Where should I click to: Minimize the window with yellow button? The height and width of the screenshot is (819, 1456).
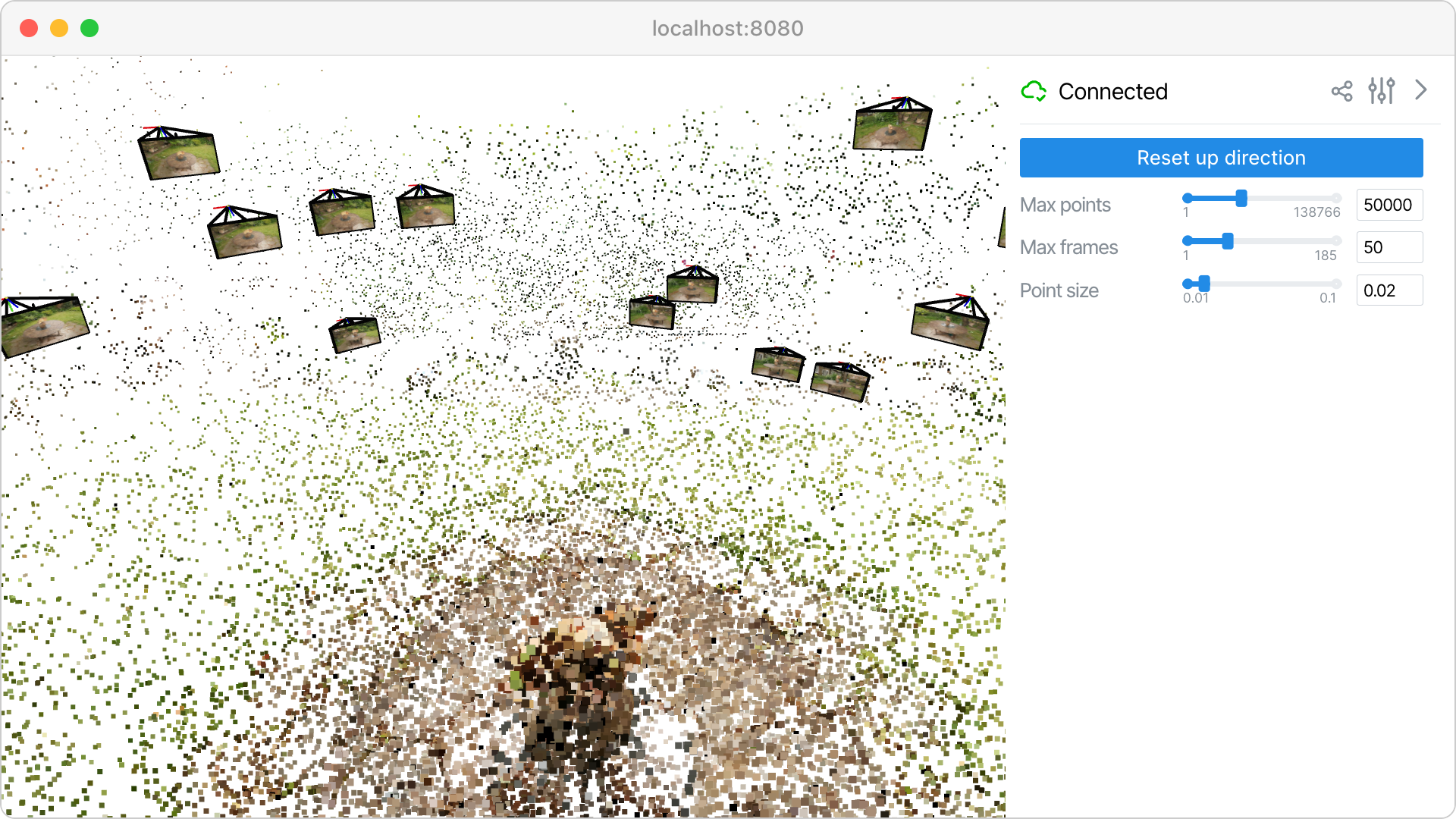[x=59, y=28]
